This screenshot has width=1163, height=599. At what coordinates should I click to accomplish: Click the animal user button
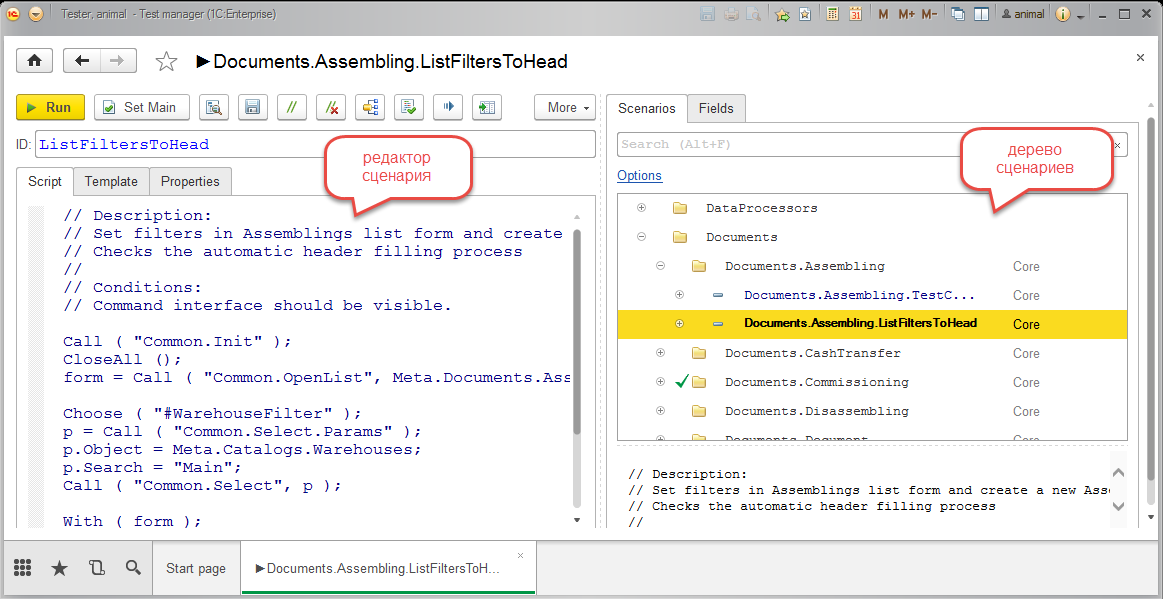click(1023, 14)
